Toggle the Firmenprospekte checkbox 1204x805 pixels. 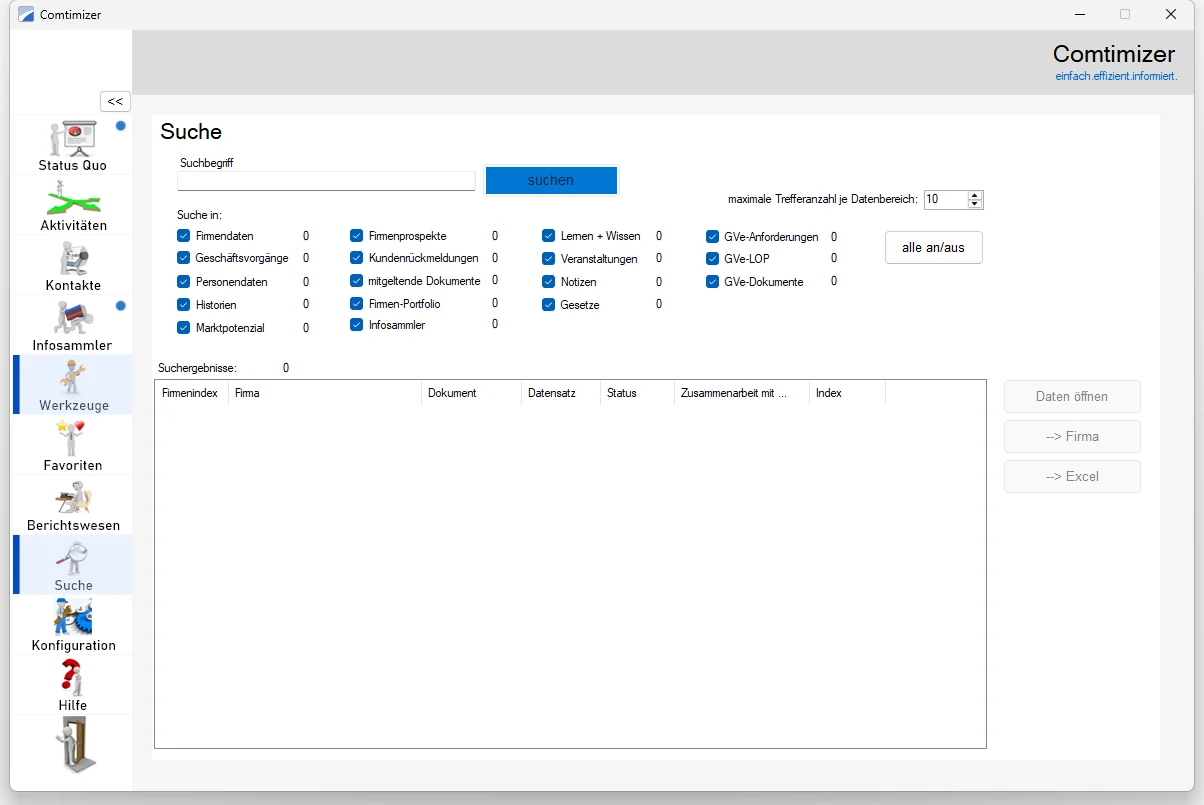coord(357,236)
